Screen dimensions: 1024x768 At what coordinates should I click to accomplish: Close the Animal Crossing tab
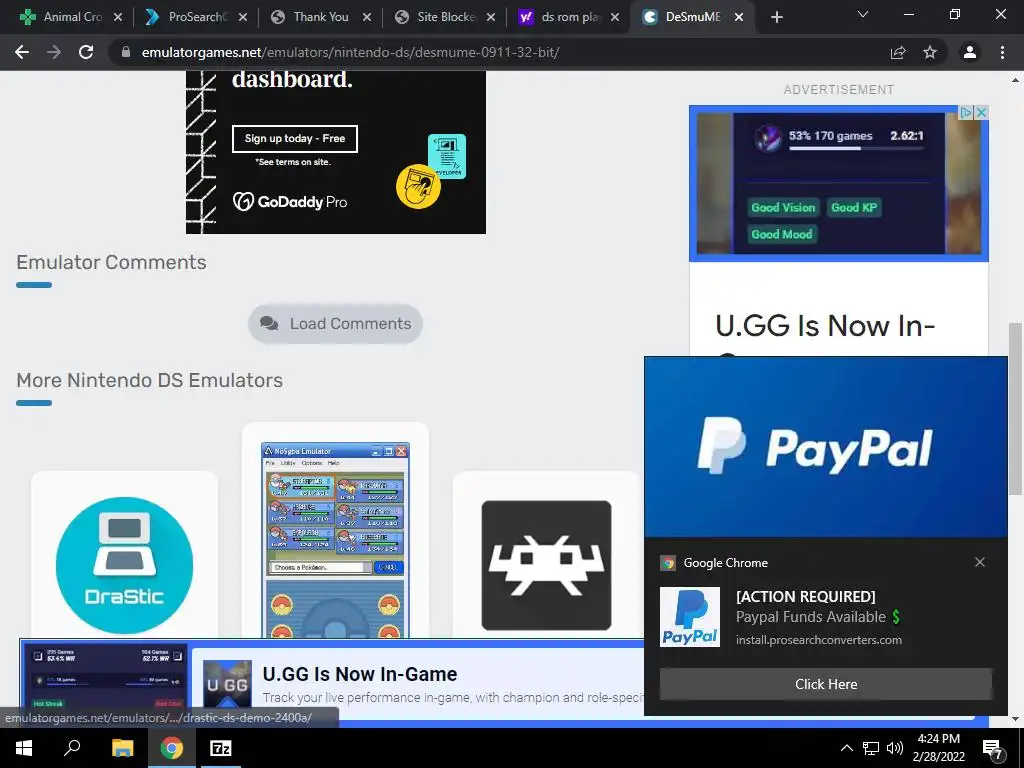tap(118, 17)
